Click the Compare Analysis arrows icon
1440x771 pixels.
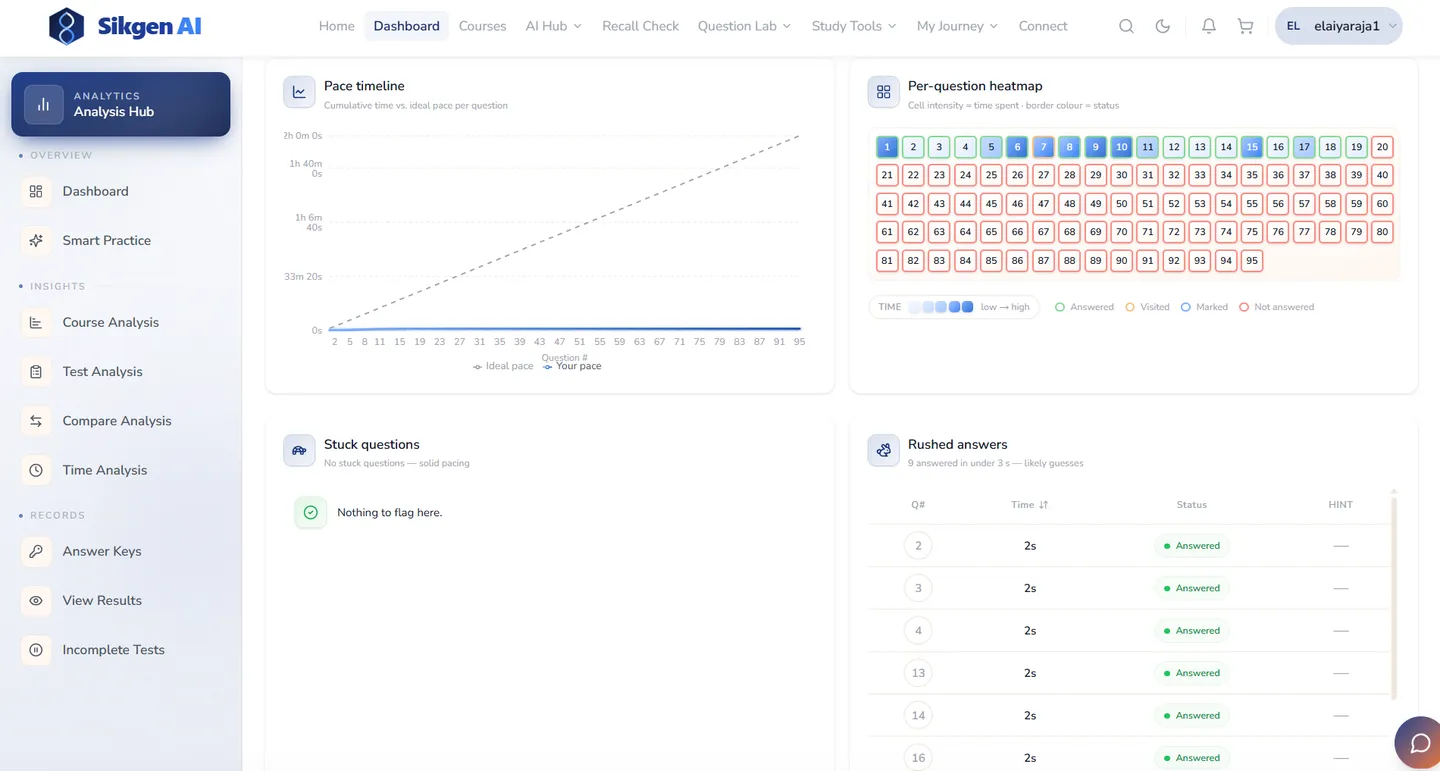pyautogui.click(x=36, y=421)
